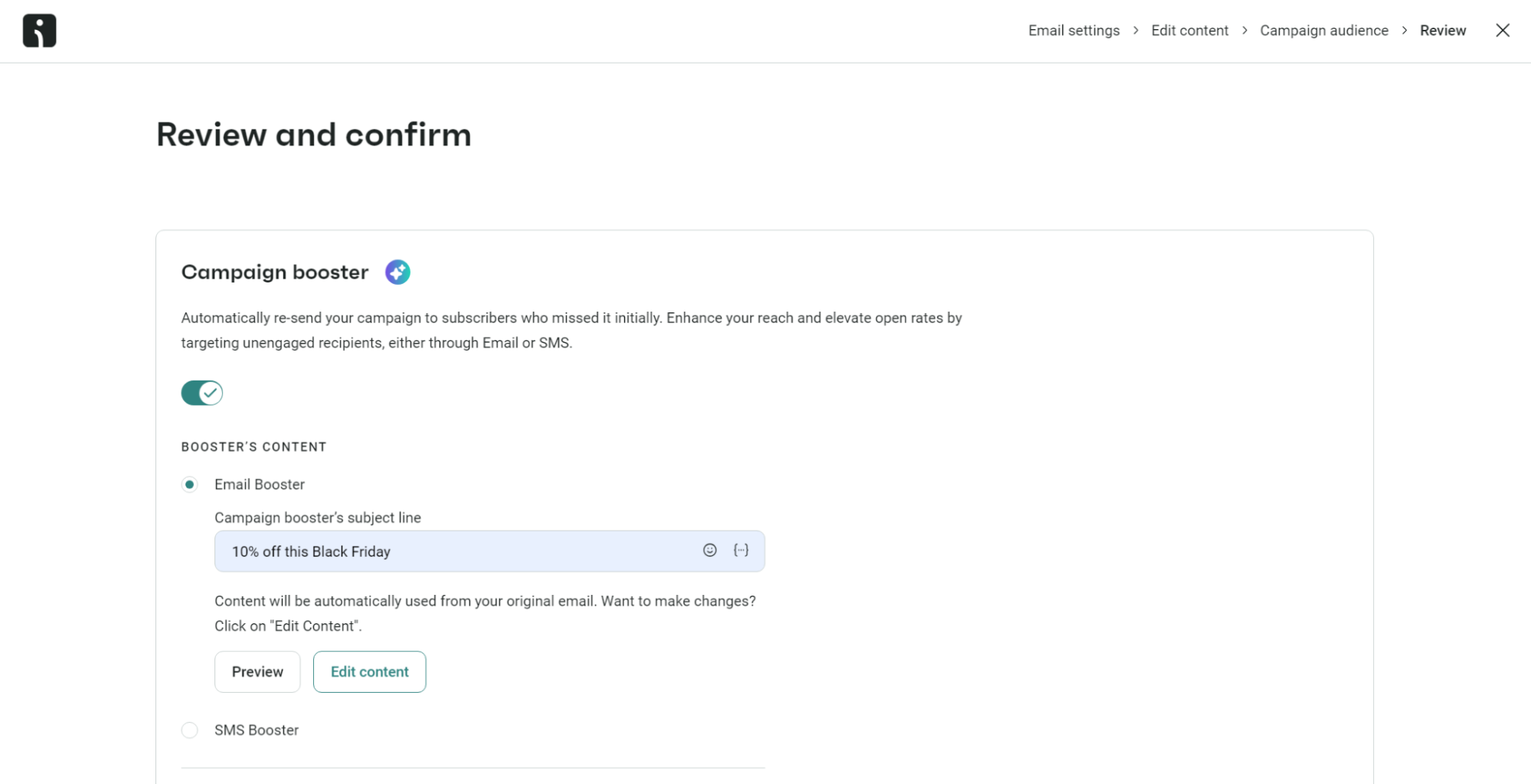Viewport: 1531px width, 784px height.
Task: Click the Omnisend logo top left
Action: (38, 30)
